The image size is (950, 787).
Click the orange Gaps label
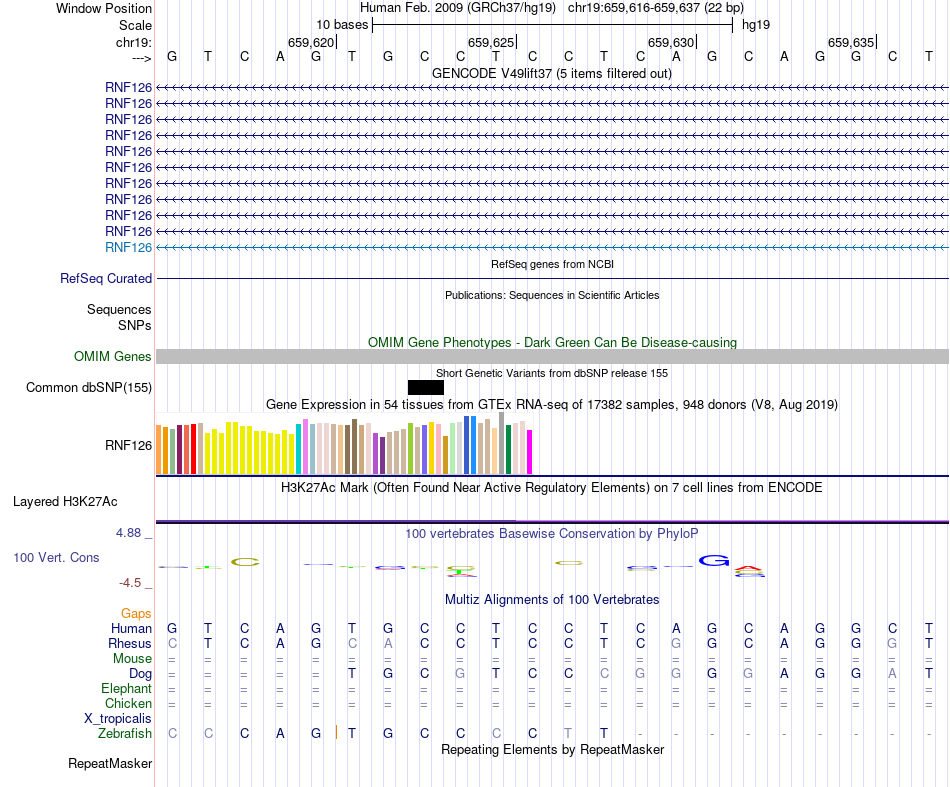pos(136,614)
